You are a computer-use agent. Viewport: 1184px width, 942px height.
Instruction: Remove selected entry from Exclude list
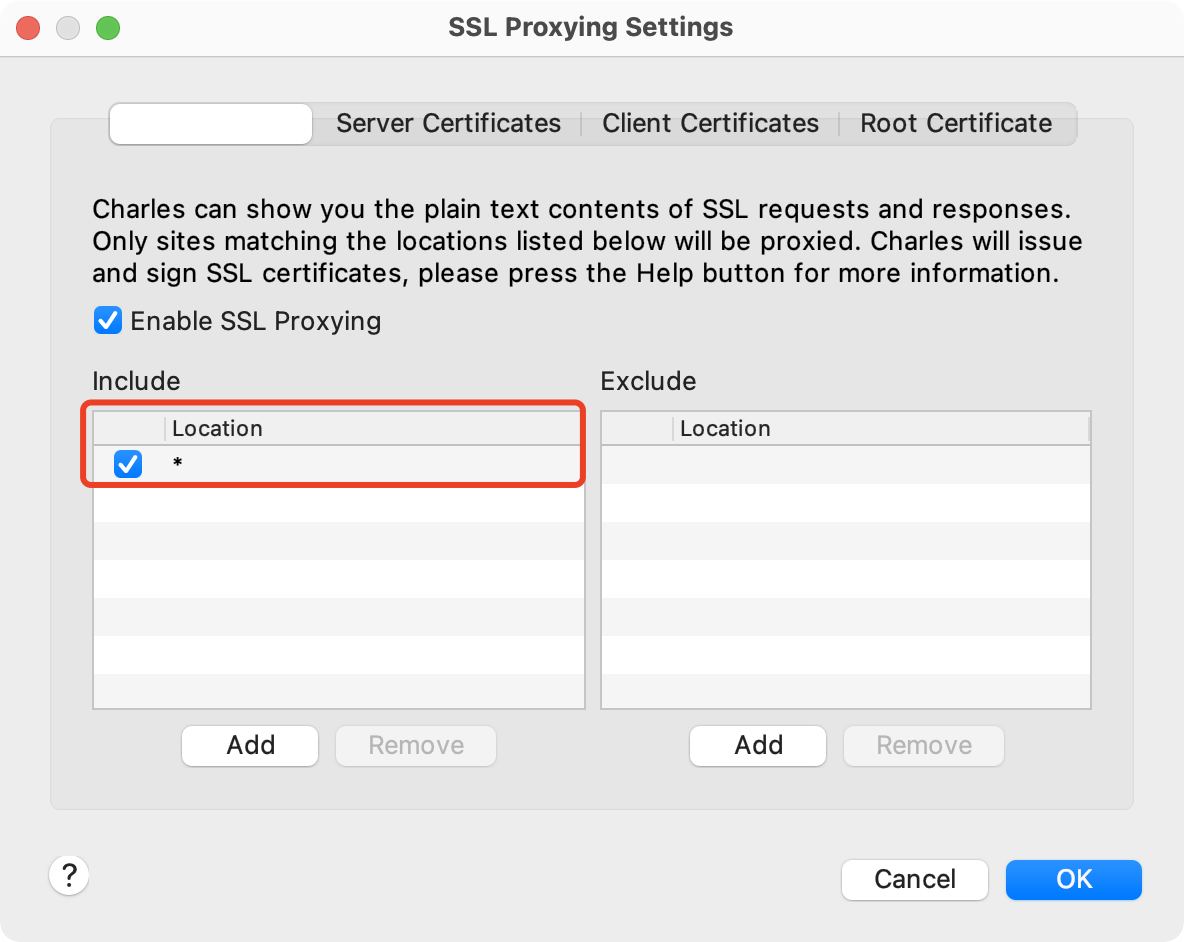tap(924, 746)
